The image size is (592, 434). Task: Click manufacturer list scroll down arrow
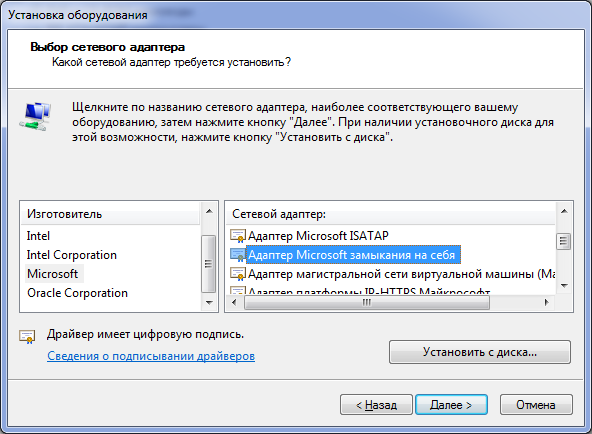[x=209, y=303]
